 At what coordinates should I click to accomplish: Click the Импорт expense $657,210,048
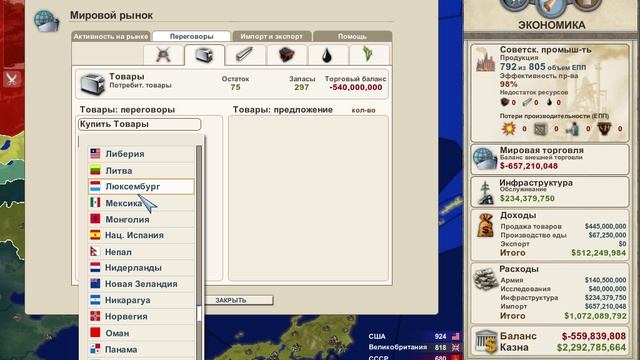(x=605, y=307)
